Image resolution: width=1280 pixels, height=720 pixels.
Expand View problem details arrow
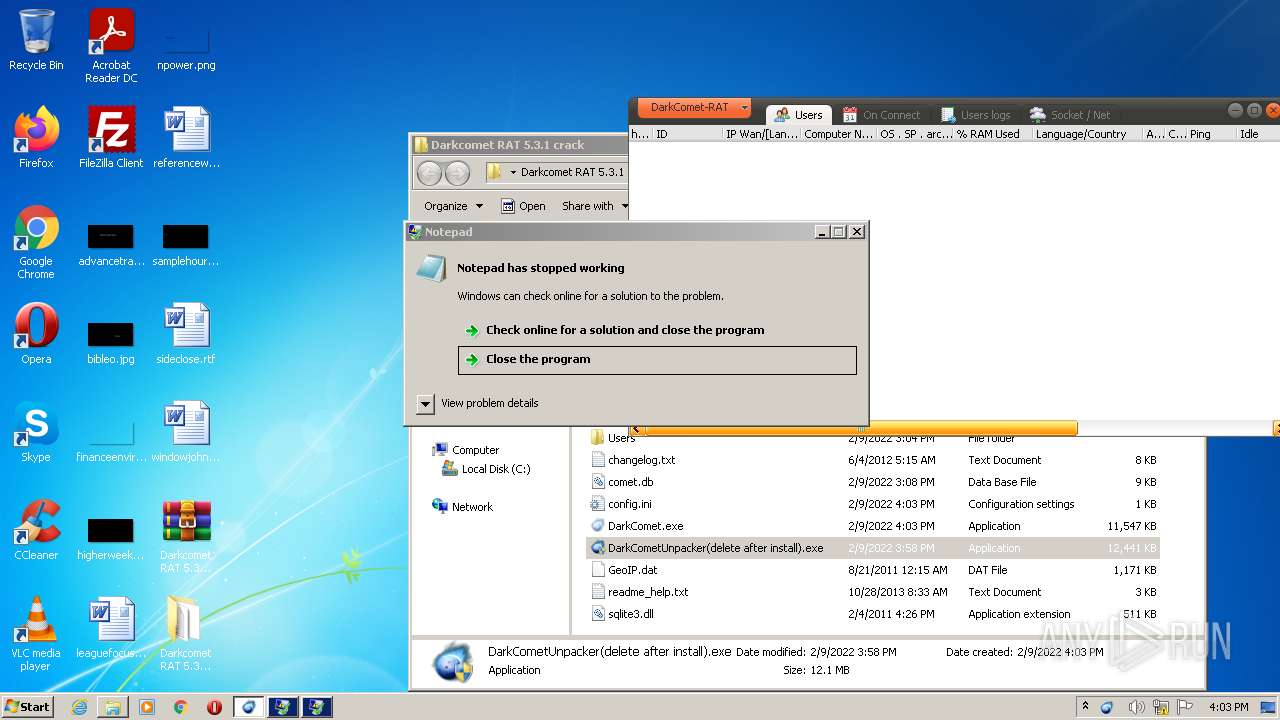pos(425,403)
